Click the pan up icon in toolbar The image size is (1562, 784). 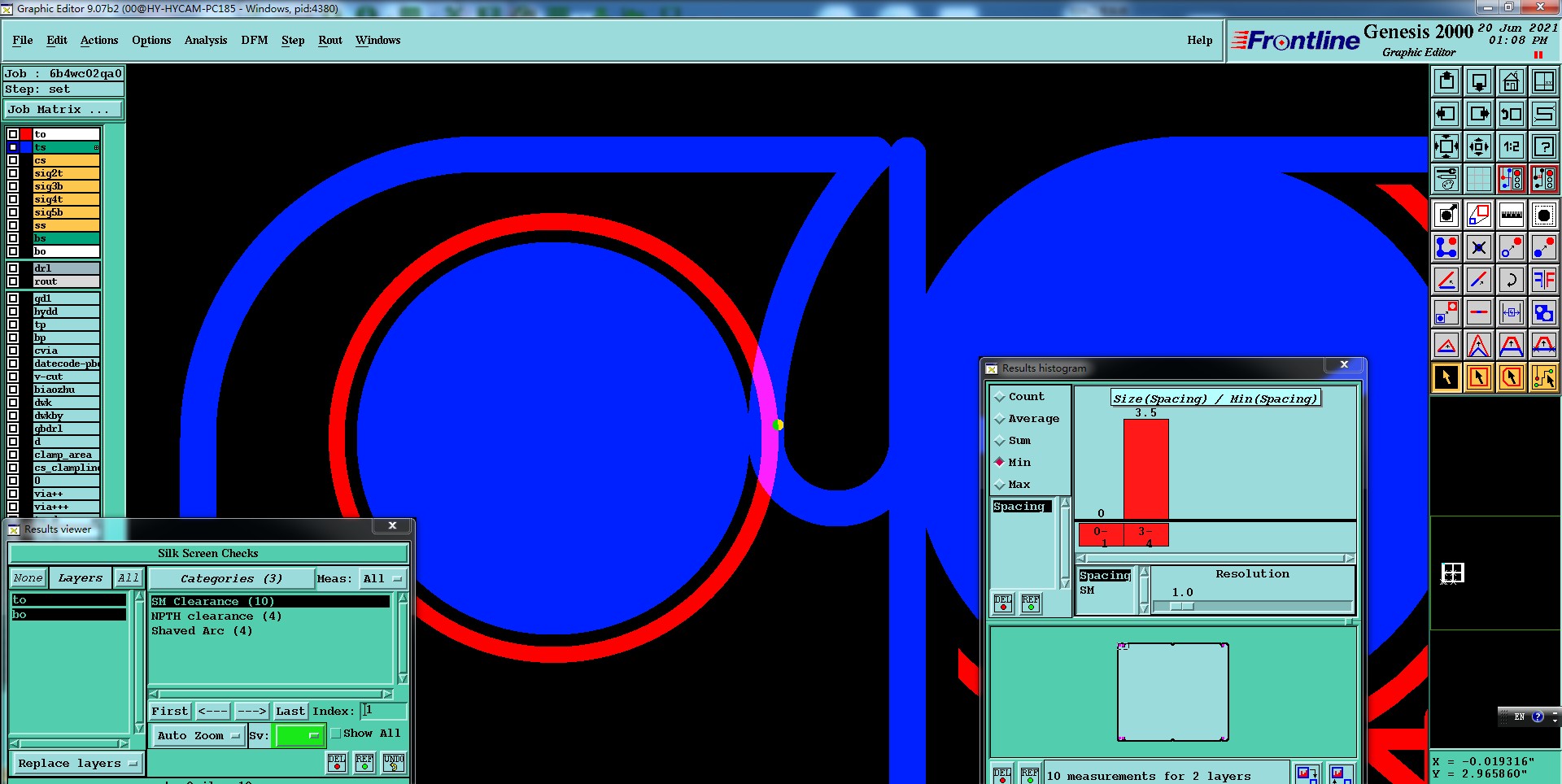(1446, 81)
